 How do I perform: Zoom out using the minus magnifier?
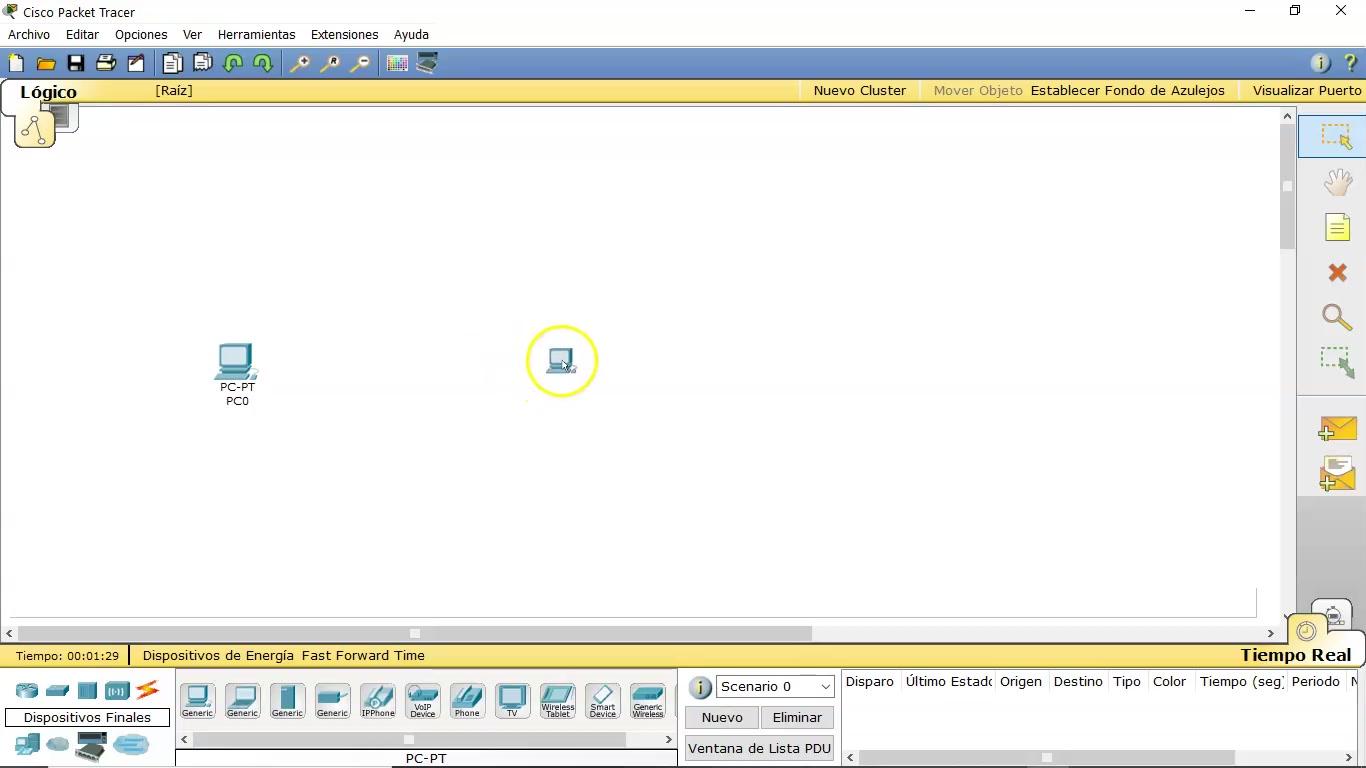tap(360, 63)
